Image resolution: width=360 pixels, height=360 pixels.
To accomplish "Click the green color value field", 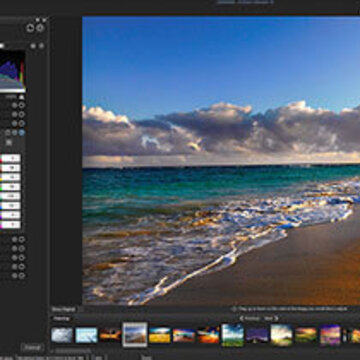I will (x=11, y=187).
